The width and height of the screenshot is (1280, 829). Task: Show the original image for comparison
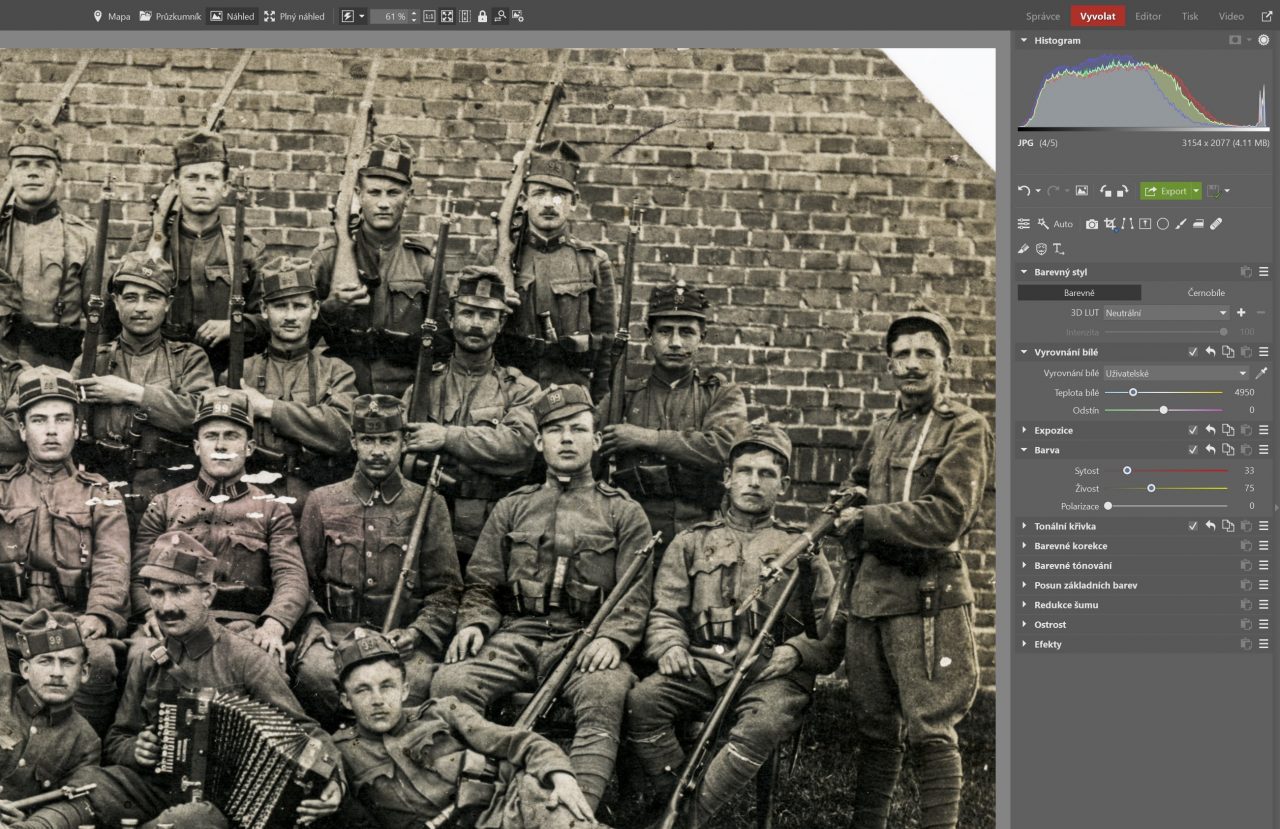[1081, 191]
